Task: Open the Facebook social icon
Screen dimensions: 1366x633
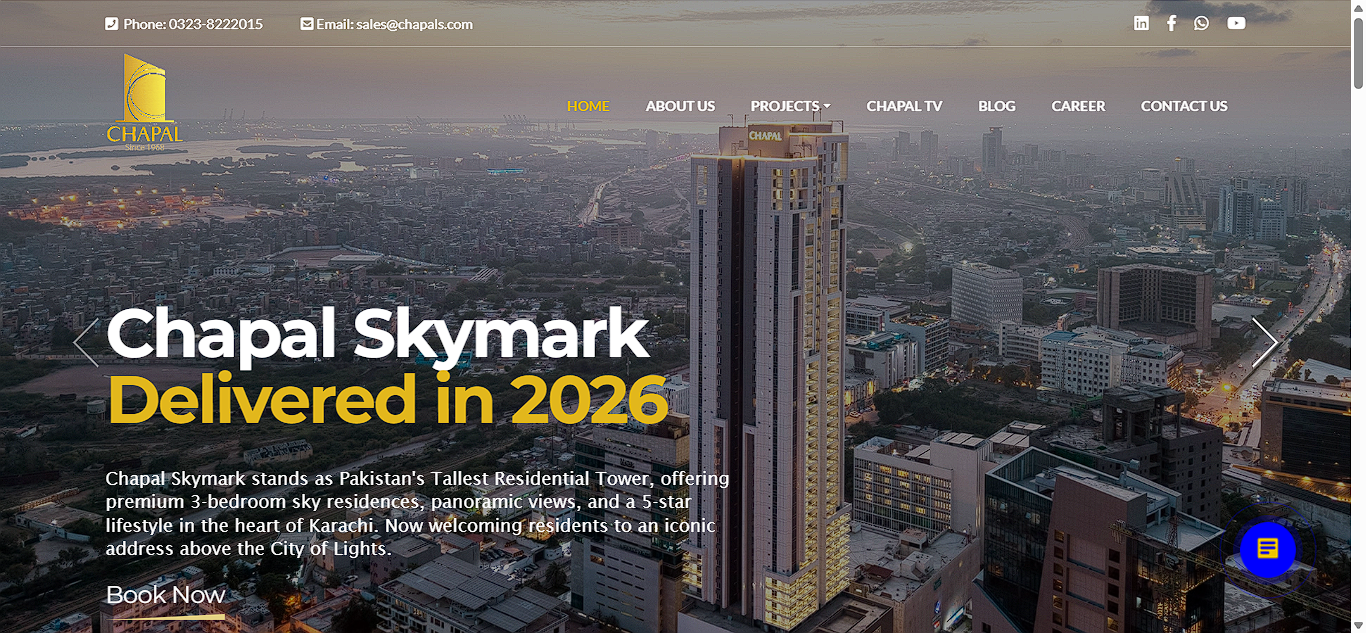Action: pyautogui.click(x=1171, y=23)
